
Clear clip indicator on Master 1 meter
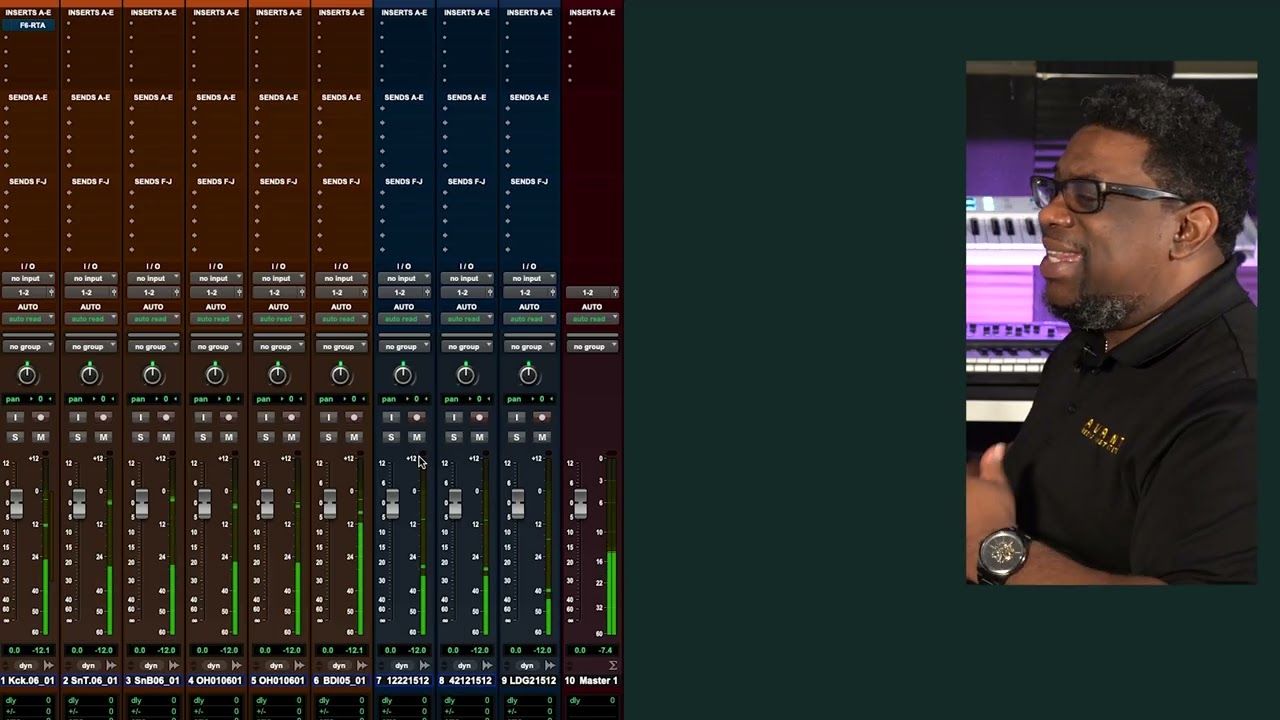(610, 454)
